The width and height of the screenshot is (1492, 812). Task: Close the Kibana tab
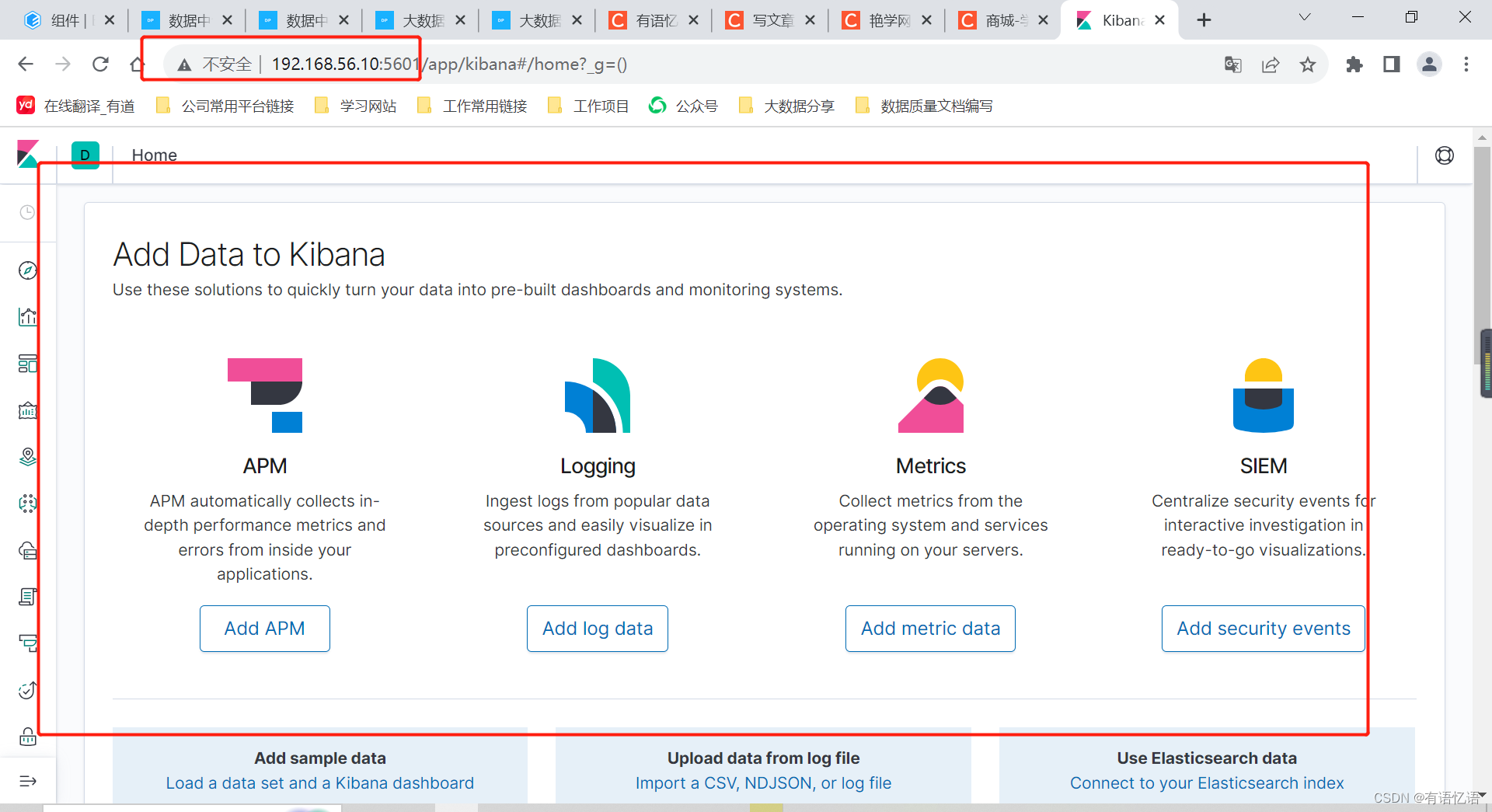pos(1160,20)
